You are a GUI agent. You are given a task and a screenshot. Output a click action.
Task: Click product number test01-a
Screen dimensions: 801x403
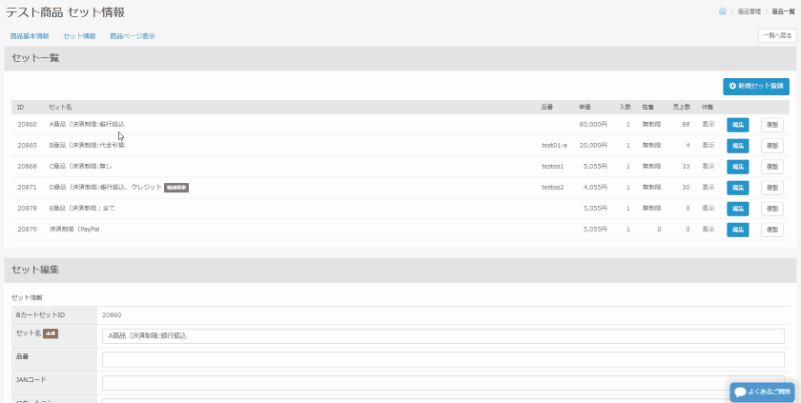coord(554,145)
